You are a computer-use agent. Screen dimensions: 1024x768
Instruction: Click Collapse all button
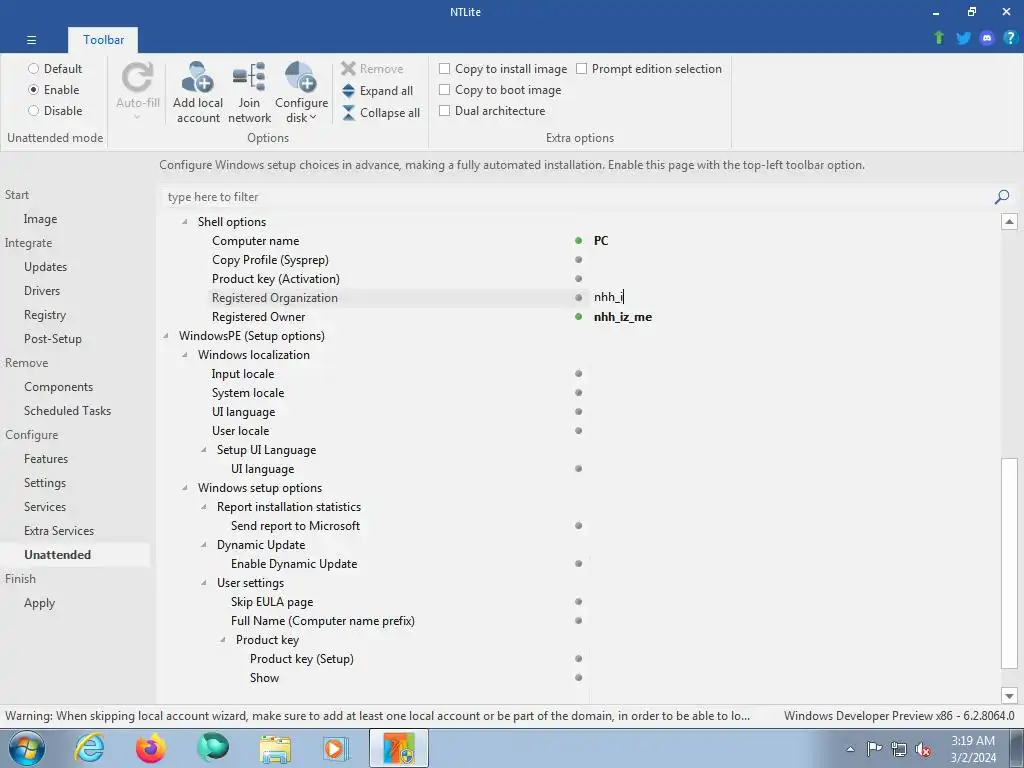click(381, 112)
